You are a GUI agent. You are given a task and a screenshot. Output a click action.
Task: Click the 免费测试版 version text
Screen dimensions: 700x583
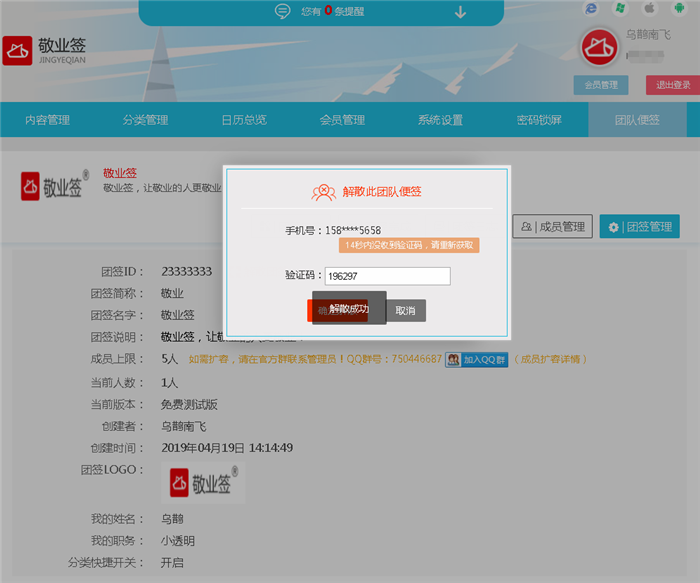point(189,404)
